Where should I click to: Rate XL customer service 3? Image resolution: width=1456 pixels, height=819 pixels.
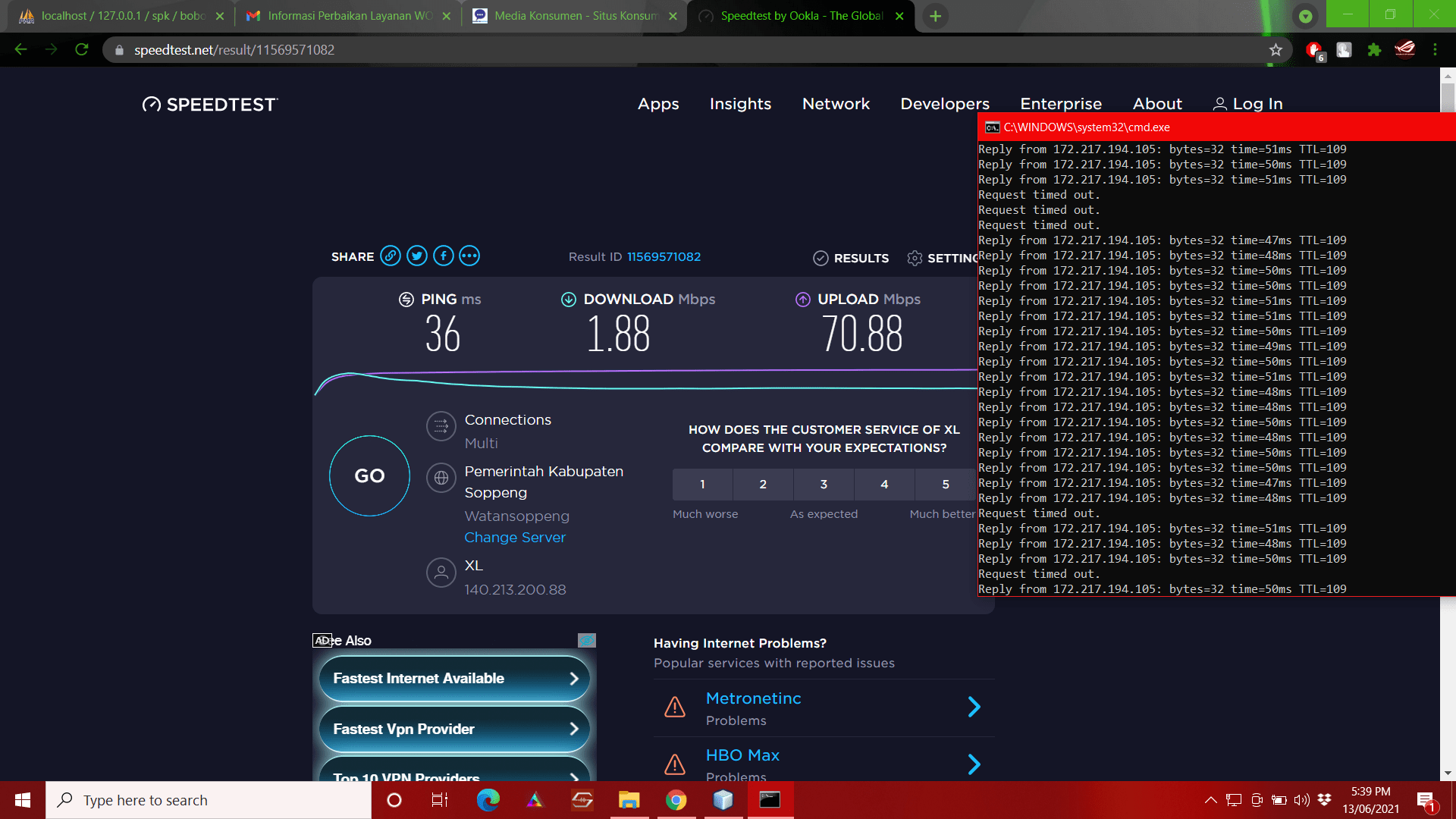pyautogui.click(x=824, y=485)
